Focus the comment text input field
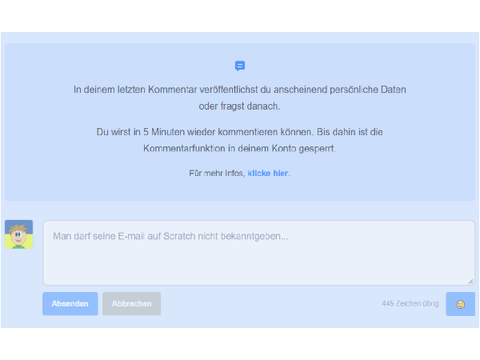This screenshot has height=360, width=480. (259, 253)
